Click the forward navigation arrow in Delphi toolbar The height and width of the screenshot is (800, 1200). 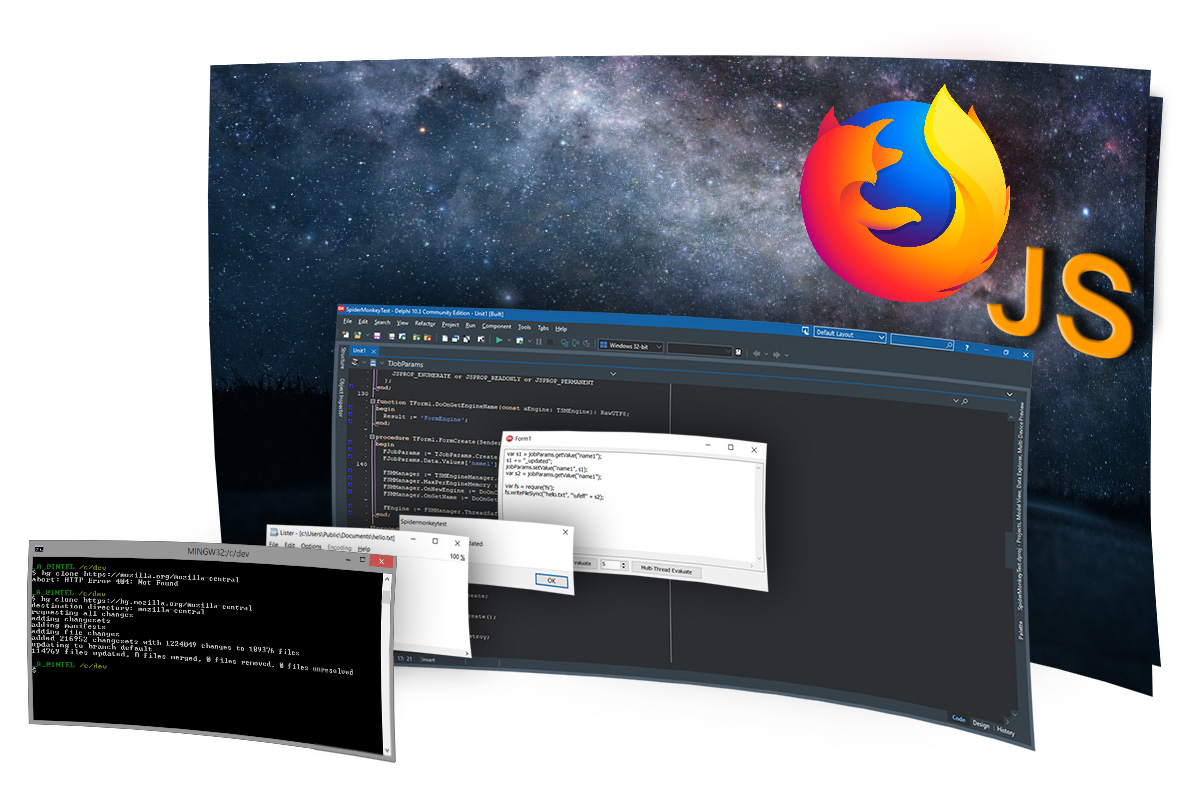[776, 354]
